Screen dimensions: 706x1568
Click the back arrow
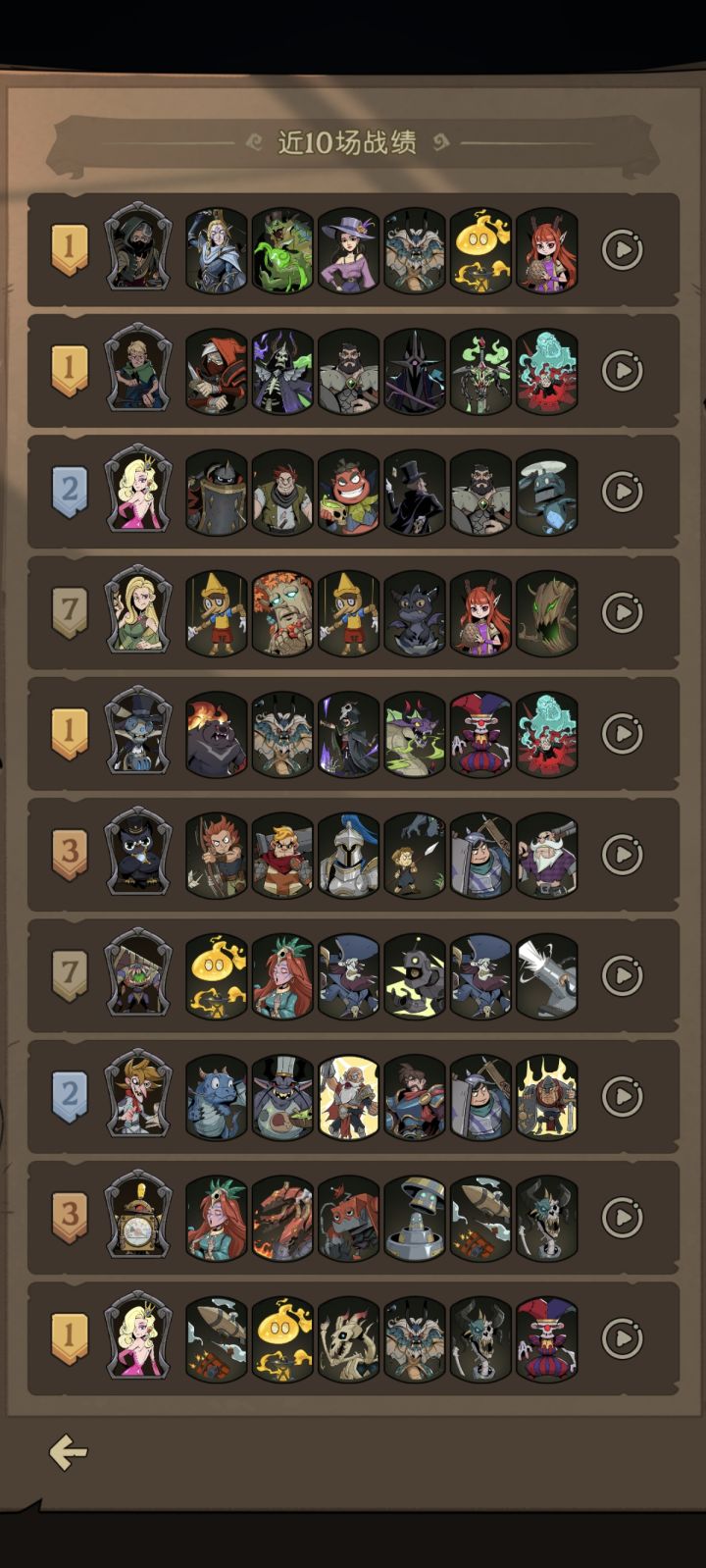coord(69,1452)
